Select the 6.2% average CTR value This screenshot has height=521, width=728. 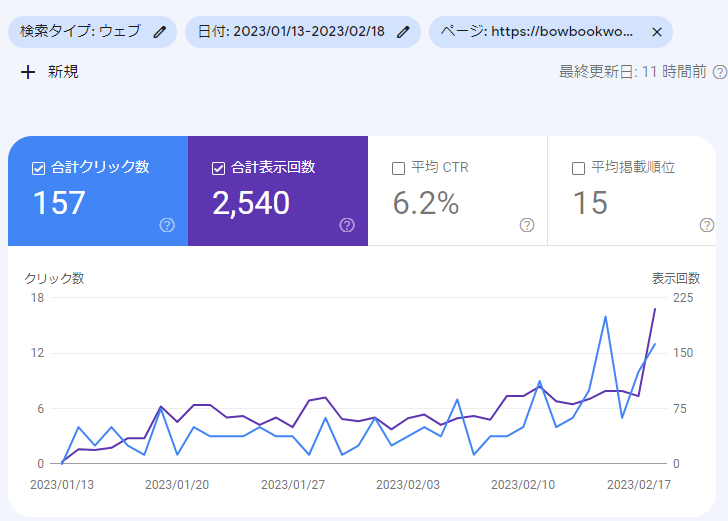pos(426,203)
